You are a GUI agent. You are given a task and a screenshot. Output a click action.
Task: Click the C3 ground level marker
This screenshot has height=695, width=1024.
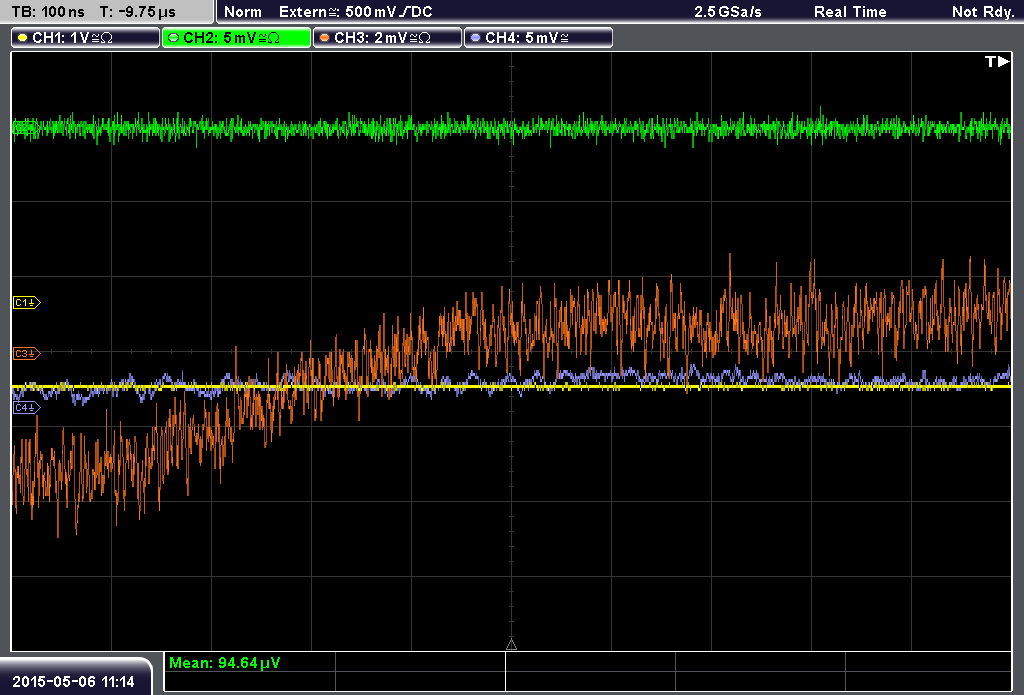[x=27, y=353]
